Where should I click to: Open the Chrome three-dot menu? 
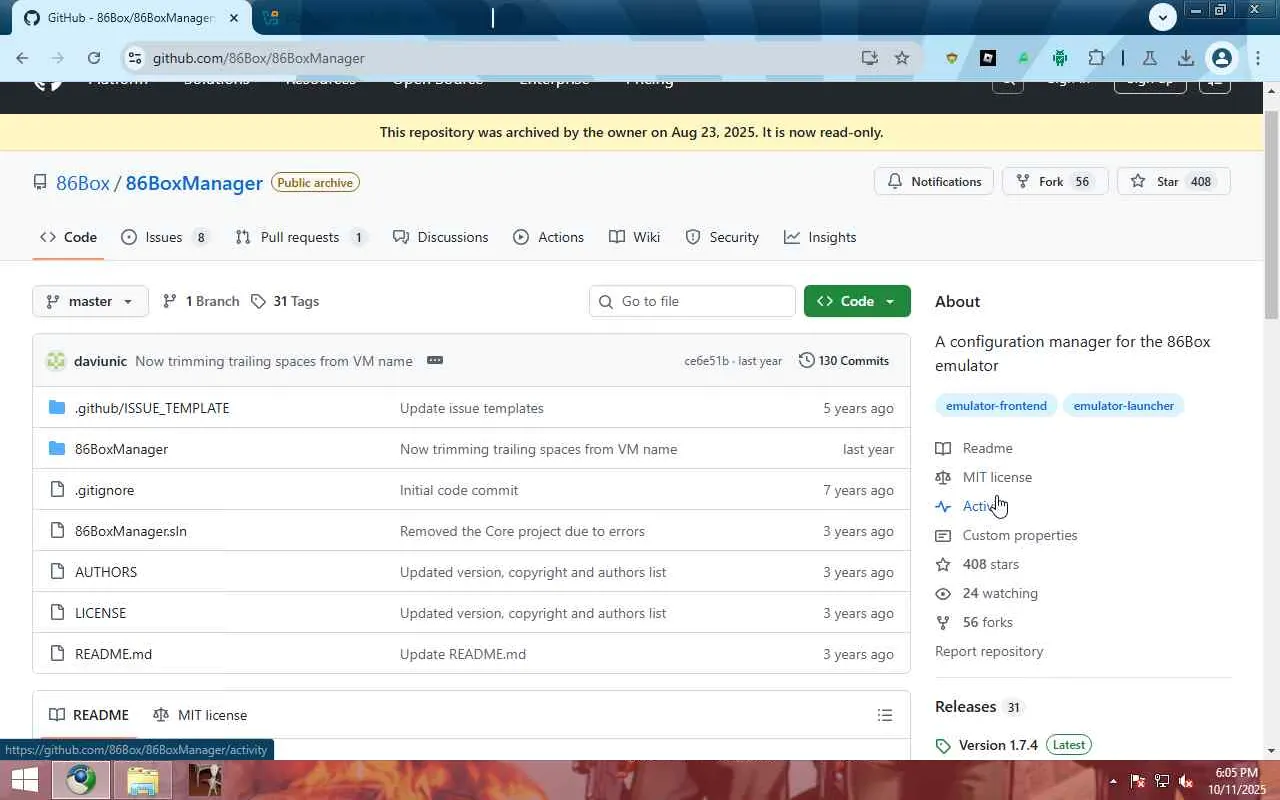pos(1258,58)
